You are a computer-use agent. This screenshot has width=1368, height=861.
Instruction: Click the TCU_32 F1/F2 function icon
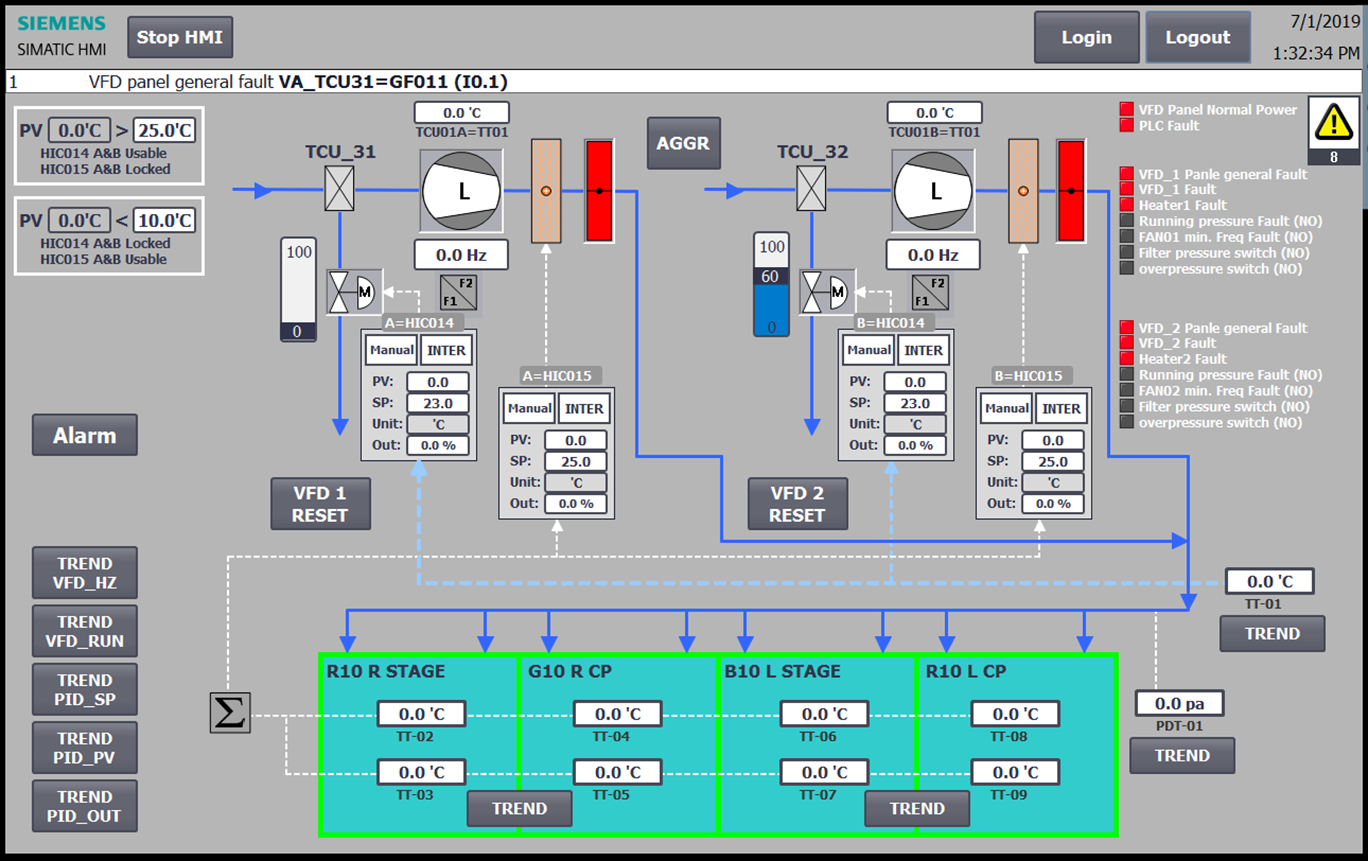pos(931,292)
